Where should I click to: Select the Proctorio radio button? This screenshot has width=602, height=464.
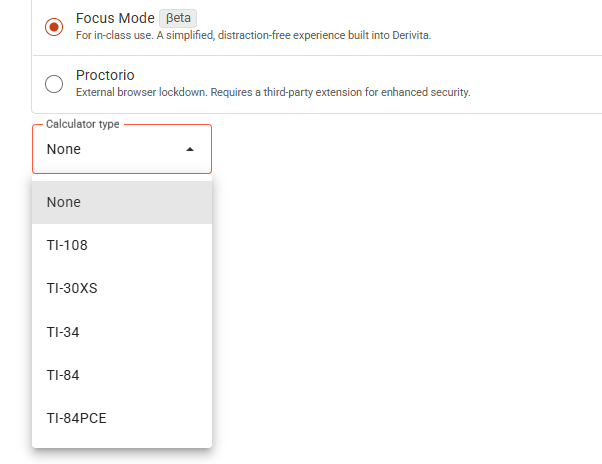pyautogui.click(x=54, y=84)
